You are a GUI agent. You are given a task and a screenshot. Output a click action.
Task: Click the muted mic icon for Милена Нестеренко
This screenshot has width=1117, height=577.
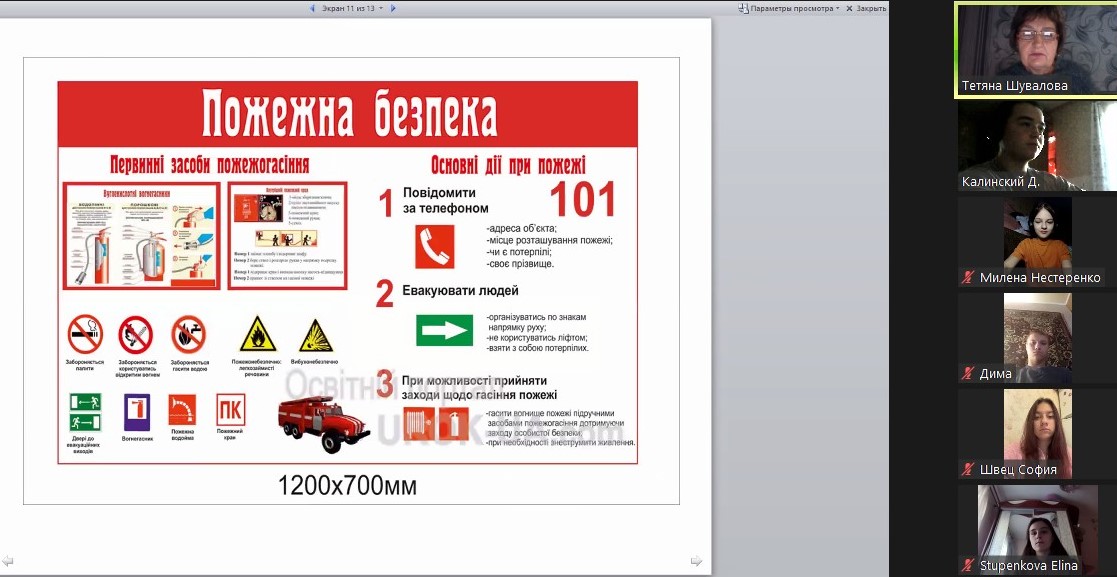(968, 278)
